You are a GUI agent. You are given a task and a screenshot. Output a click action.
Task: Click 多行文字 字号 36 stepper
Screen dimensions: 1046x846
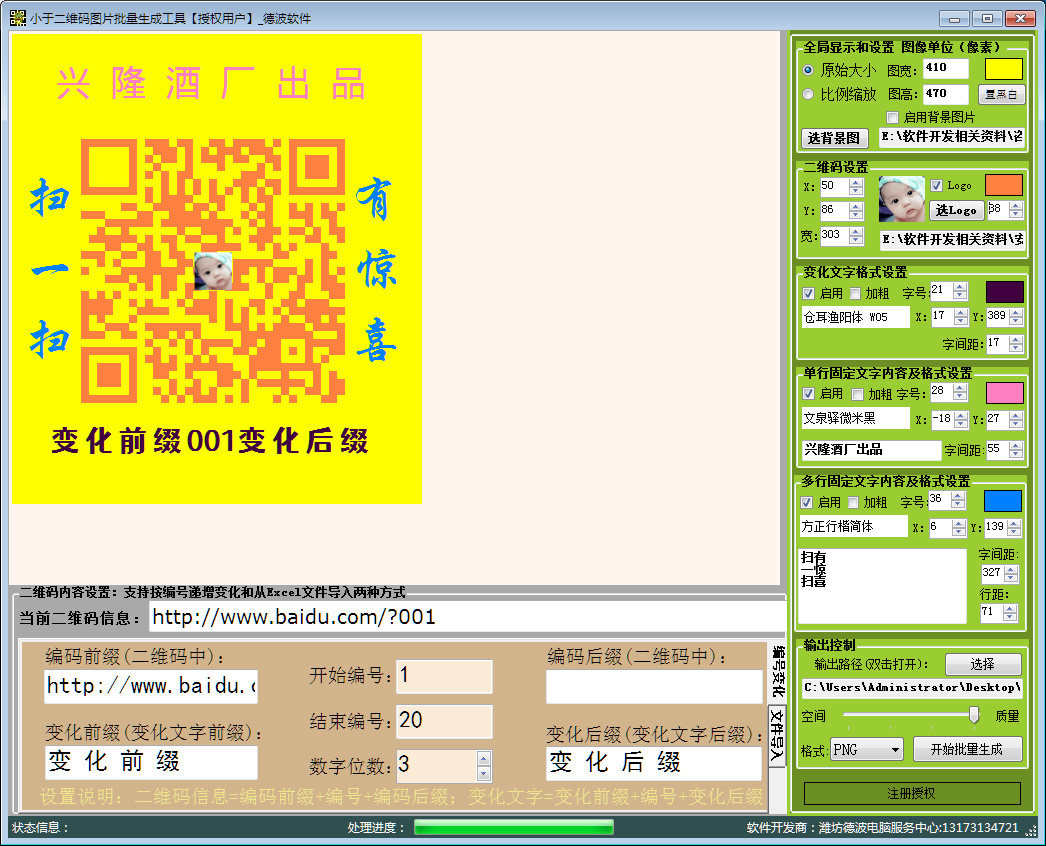[x=958, y=500]
